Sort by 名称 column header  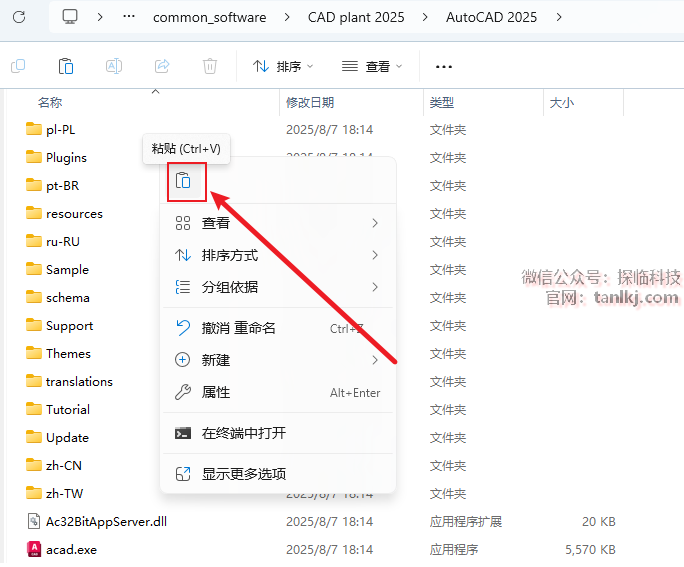point(50,103)
